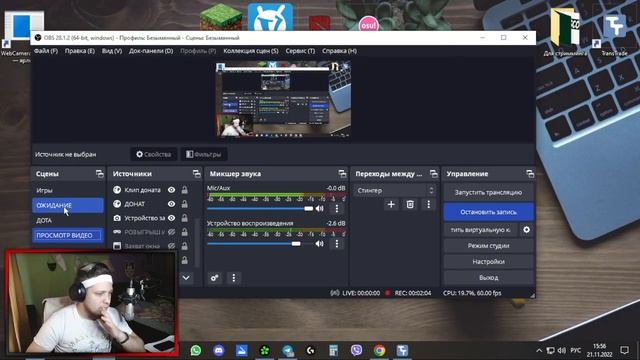Open the Справка (H) menu
The height and width of the screenshot is (360, 640).
click(x=339, y=51)
